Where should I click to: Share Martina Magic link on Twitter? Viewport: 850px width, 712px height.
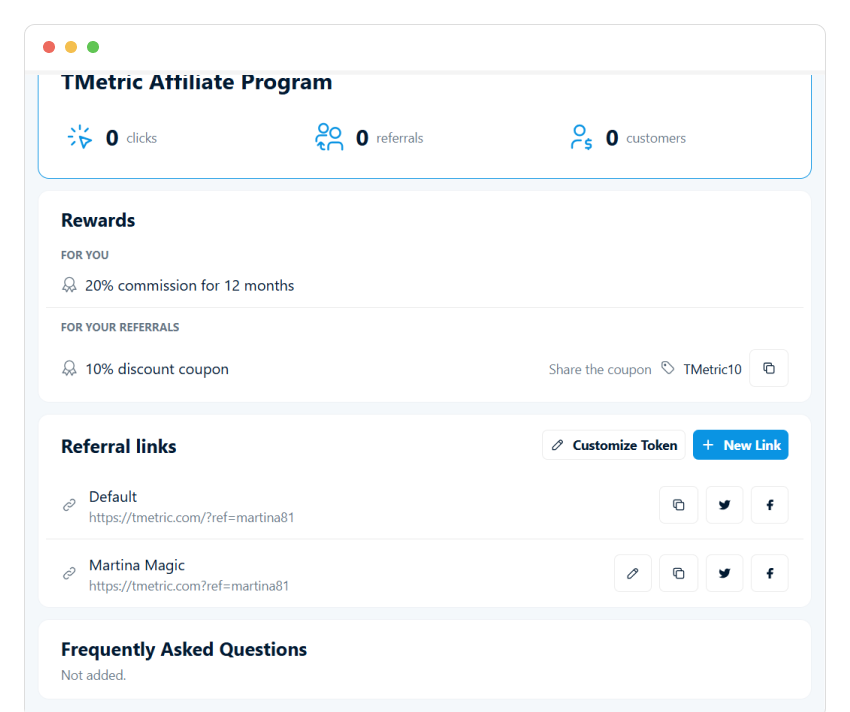(x=724, y=573)
